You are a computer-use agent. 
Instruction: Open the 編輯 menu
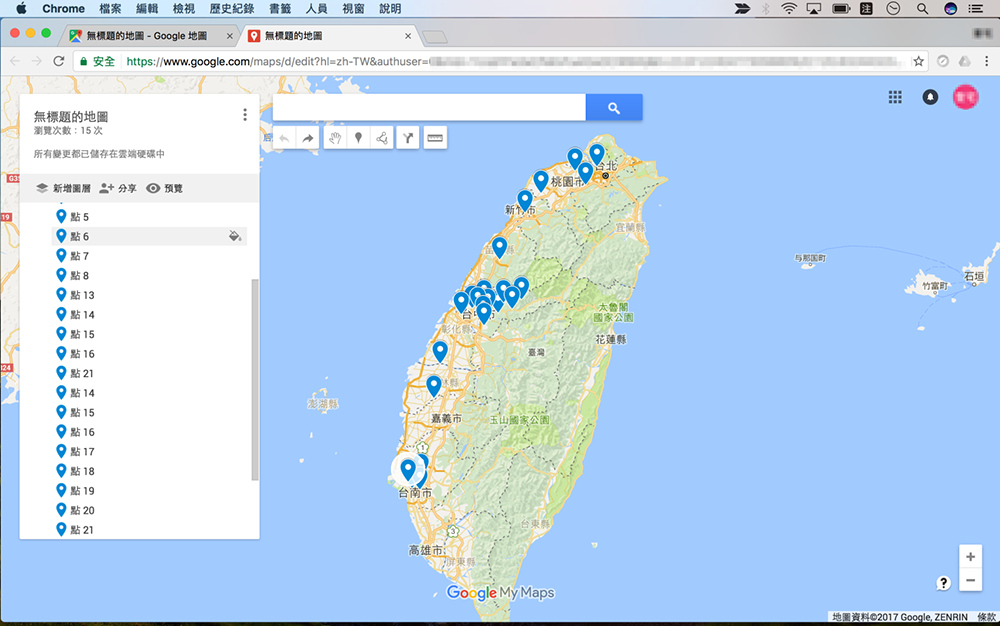point(147,8)
